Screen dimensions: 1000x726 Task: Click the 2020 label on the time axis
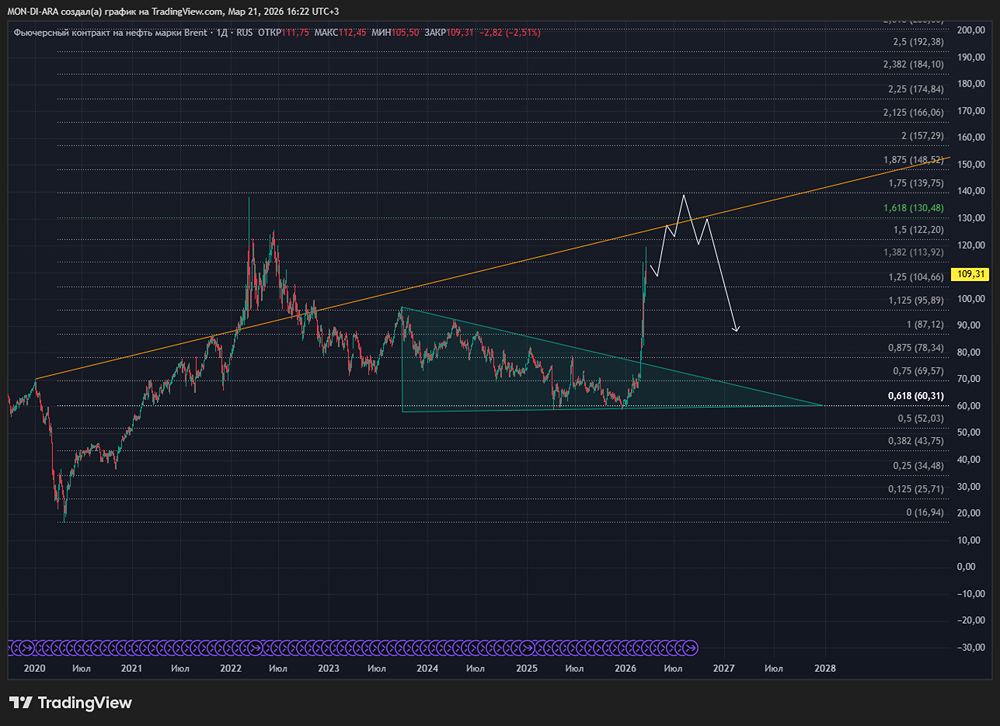coord(34,668)
